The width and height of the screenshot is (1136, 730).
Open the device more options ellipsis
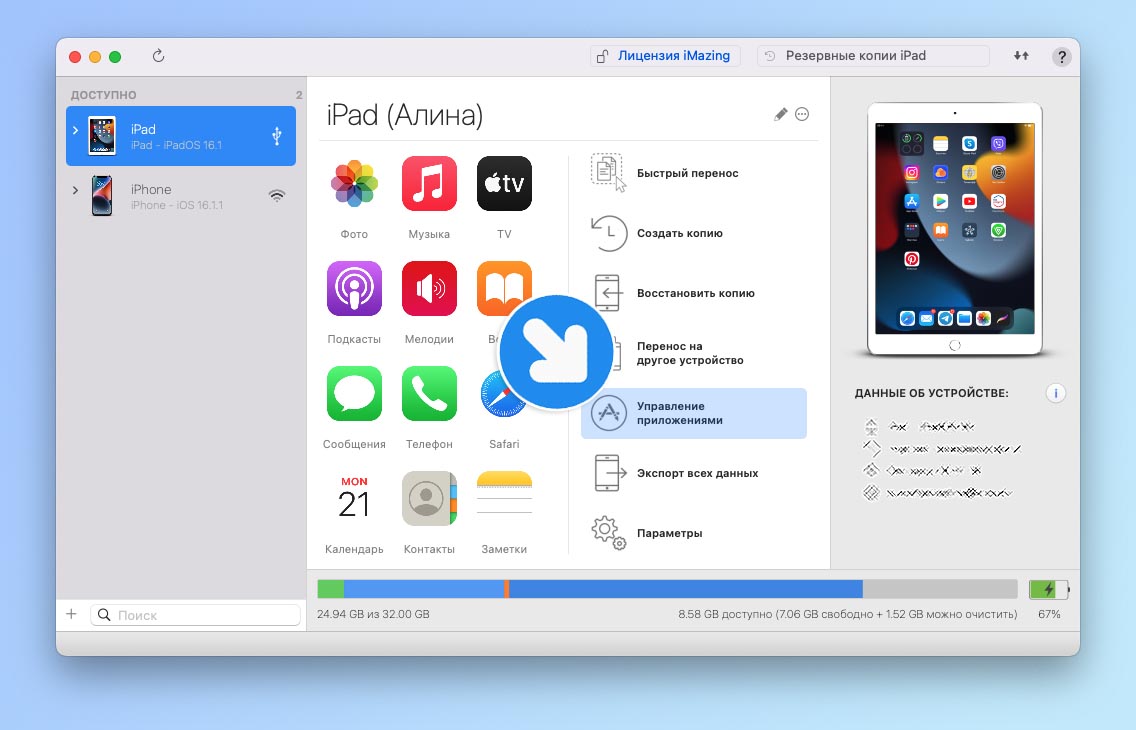click(x=802, y=114)
